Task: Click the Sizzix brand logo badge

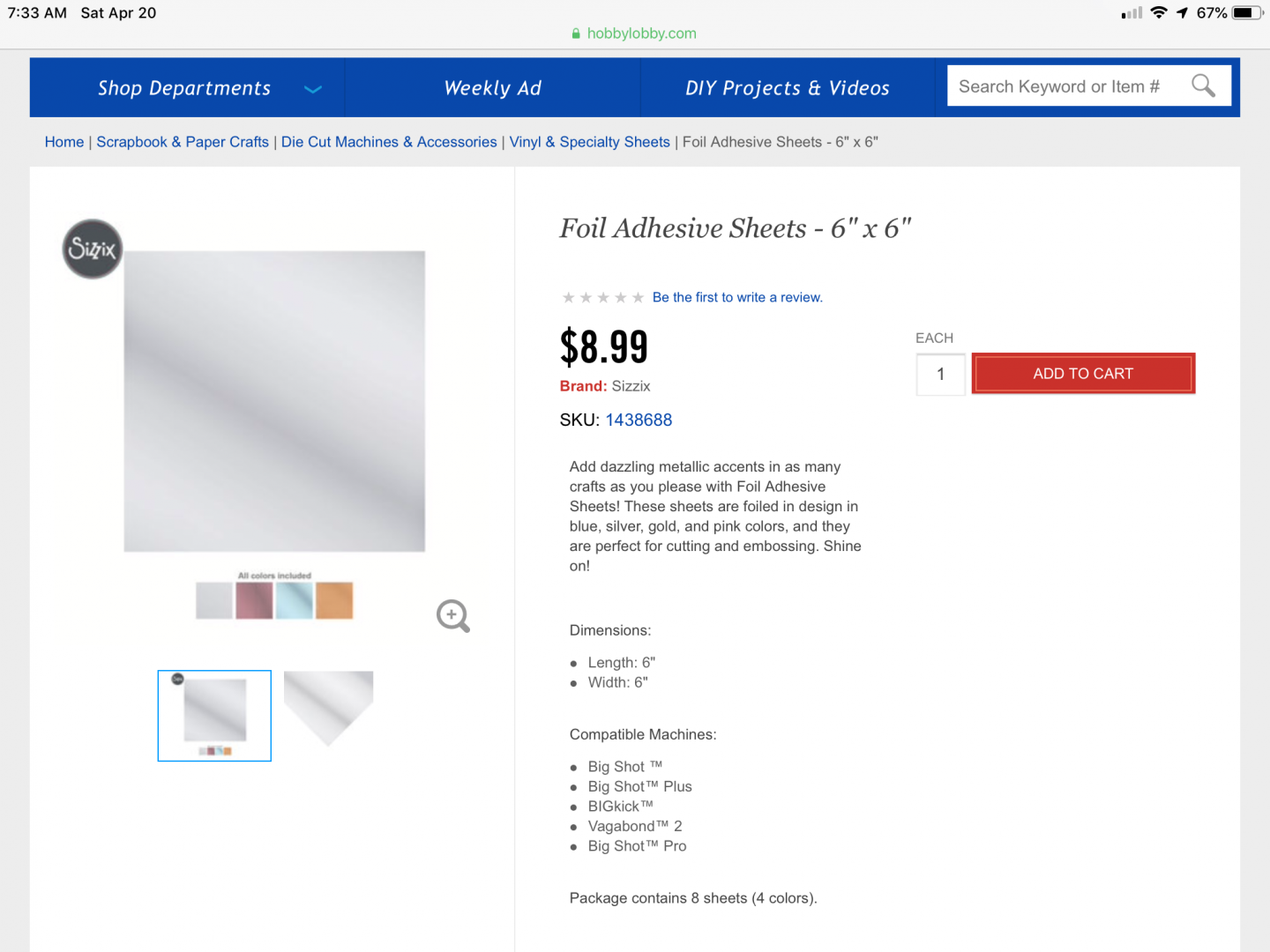Action: coord(92,249)
